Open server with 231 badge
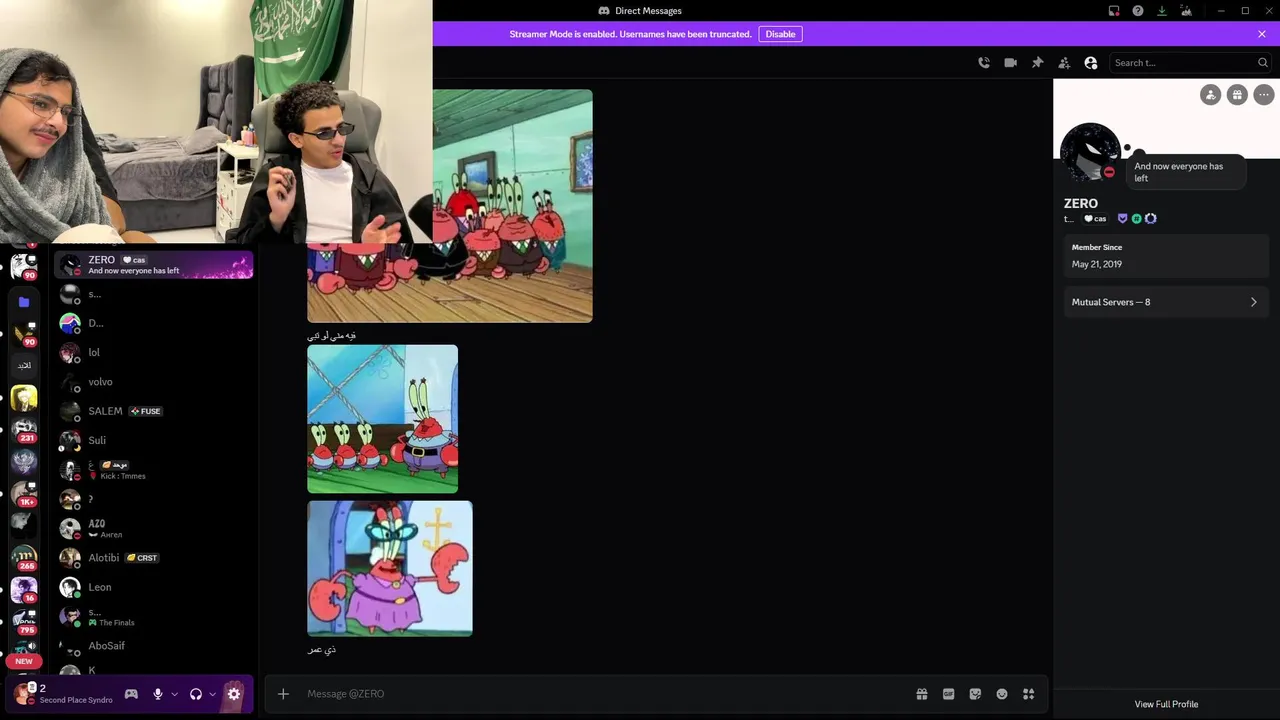Screen dimensions: 1280x720 pos(24,430)
